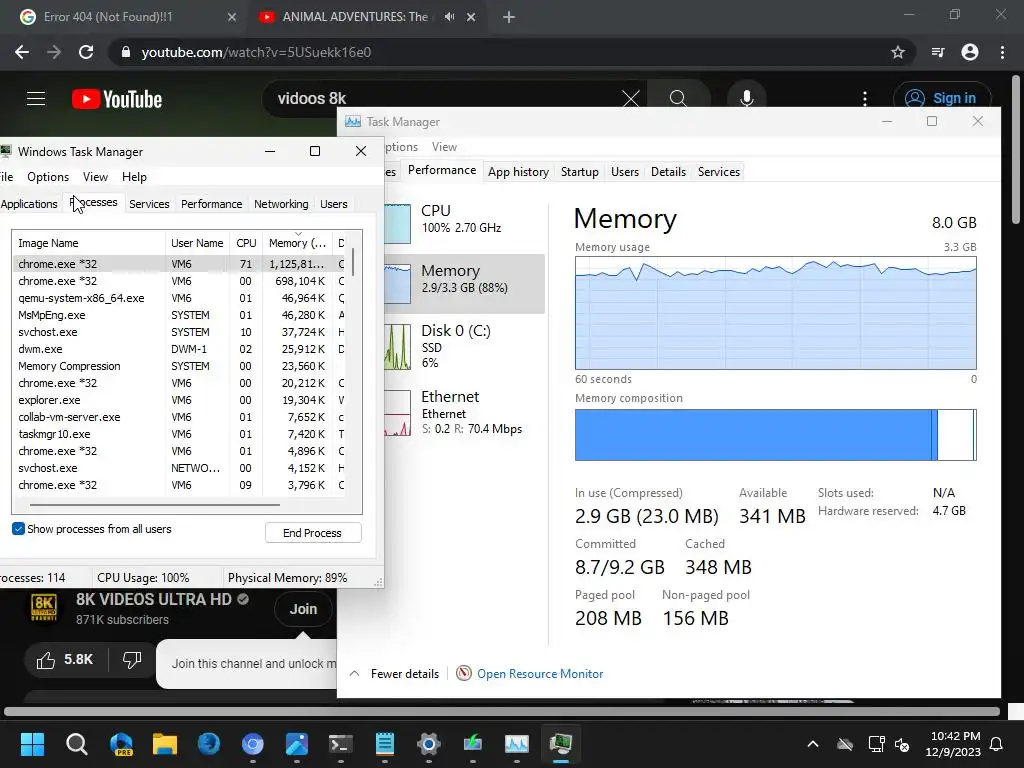The image size is (1024, 768).
Task: Open the browser media control icon
Action: point(938,52)
